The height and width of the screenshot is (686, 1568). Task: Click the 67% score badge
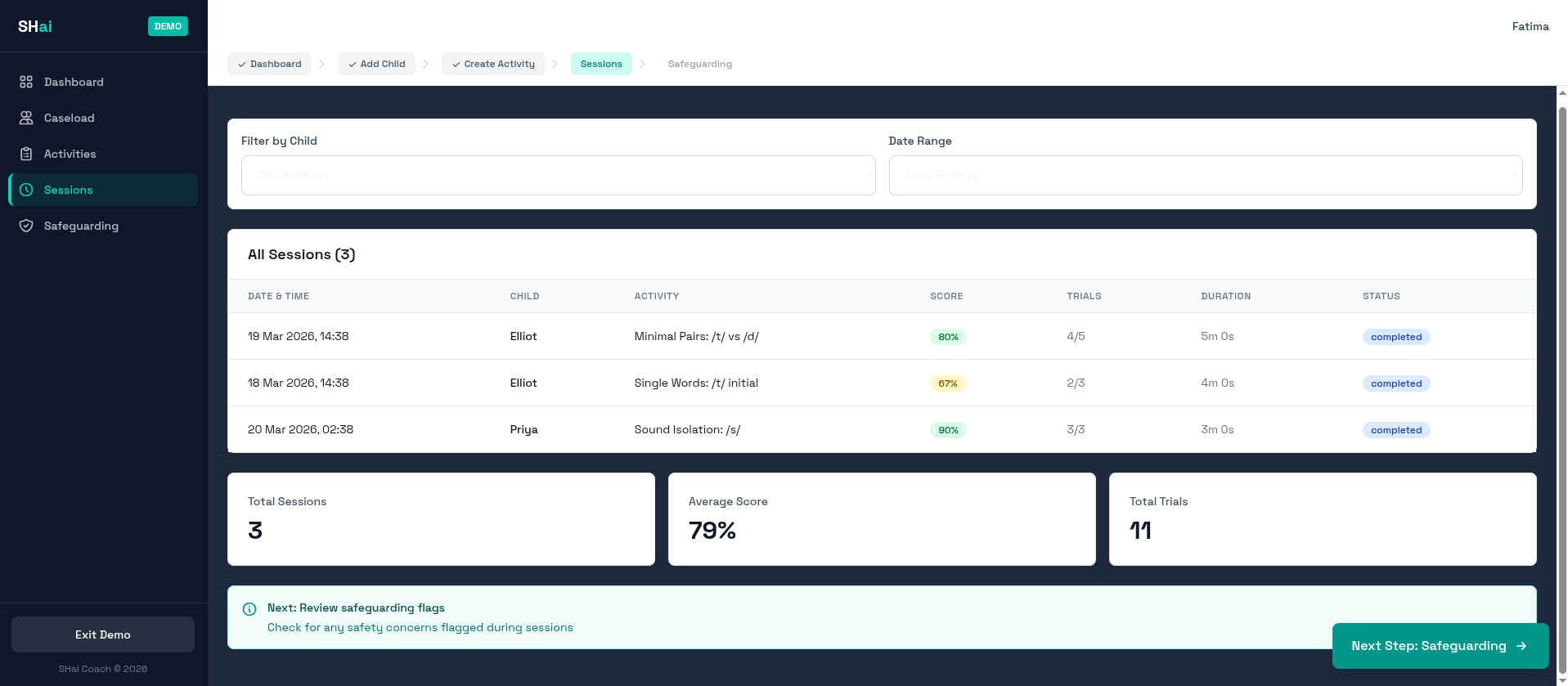tap(947, 383)
